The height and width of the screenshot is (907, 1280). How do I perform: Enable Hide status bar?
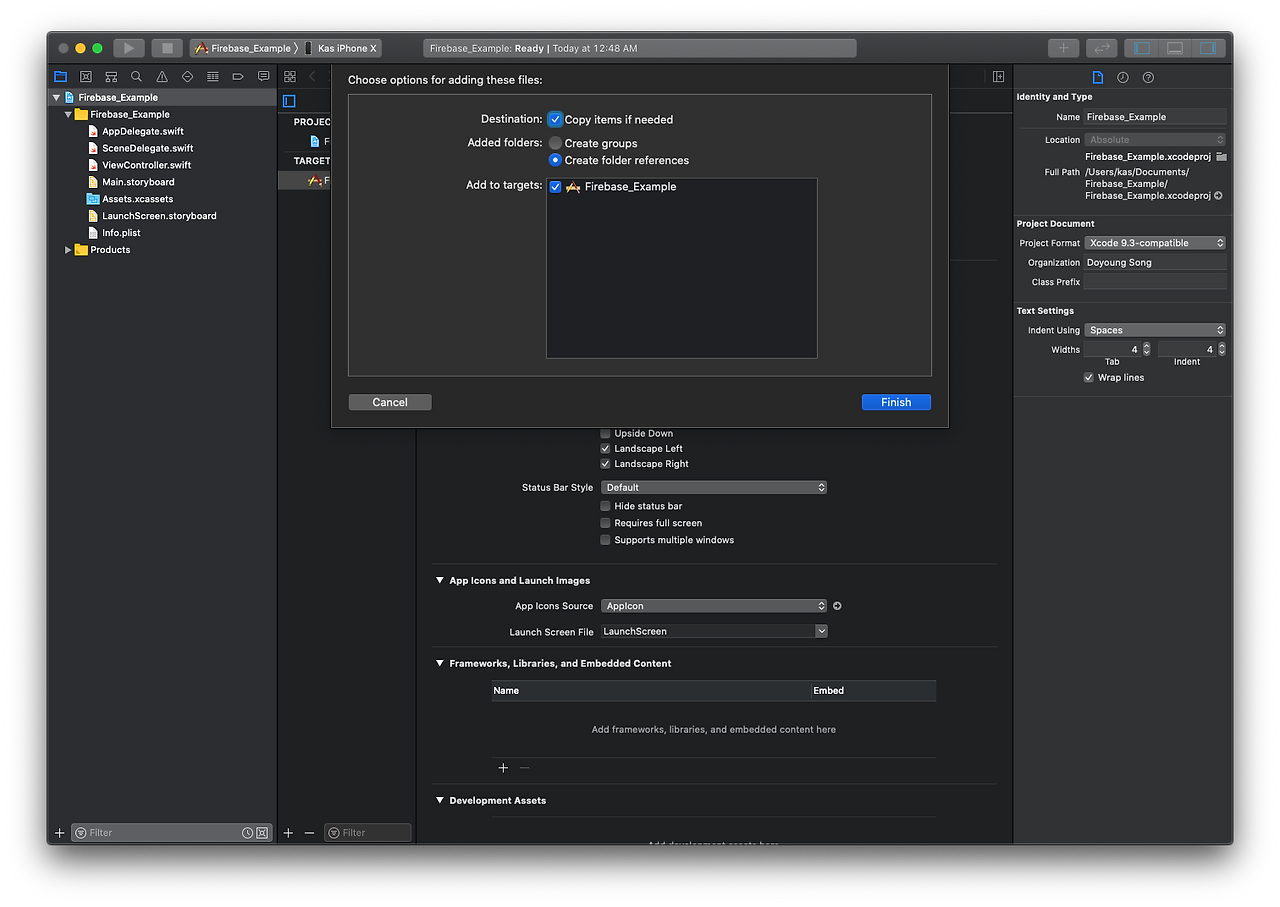[x=605, y=506]
